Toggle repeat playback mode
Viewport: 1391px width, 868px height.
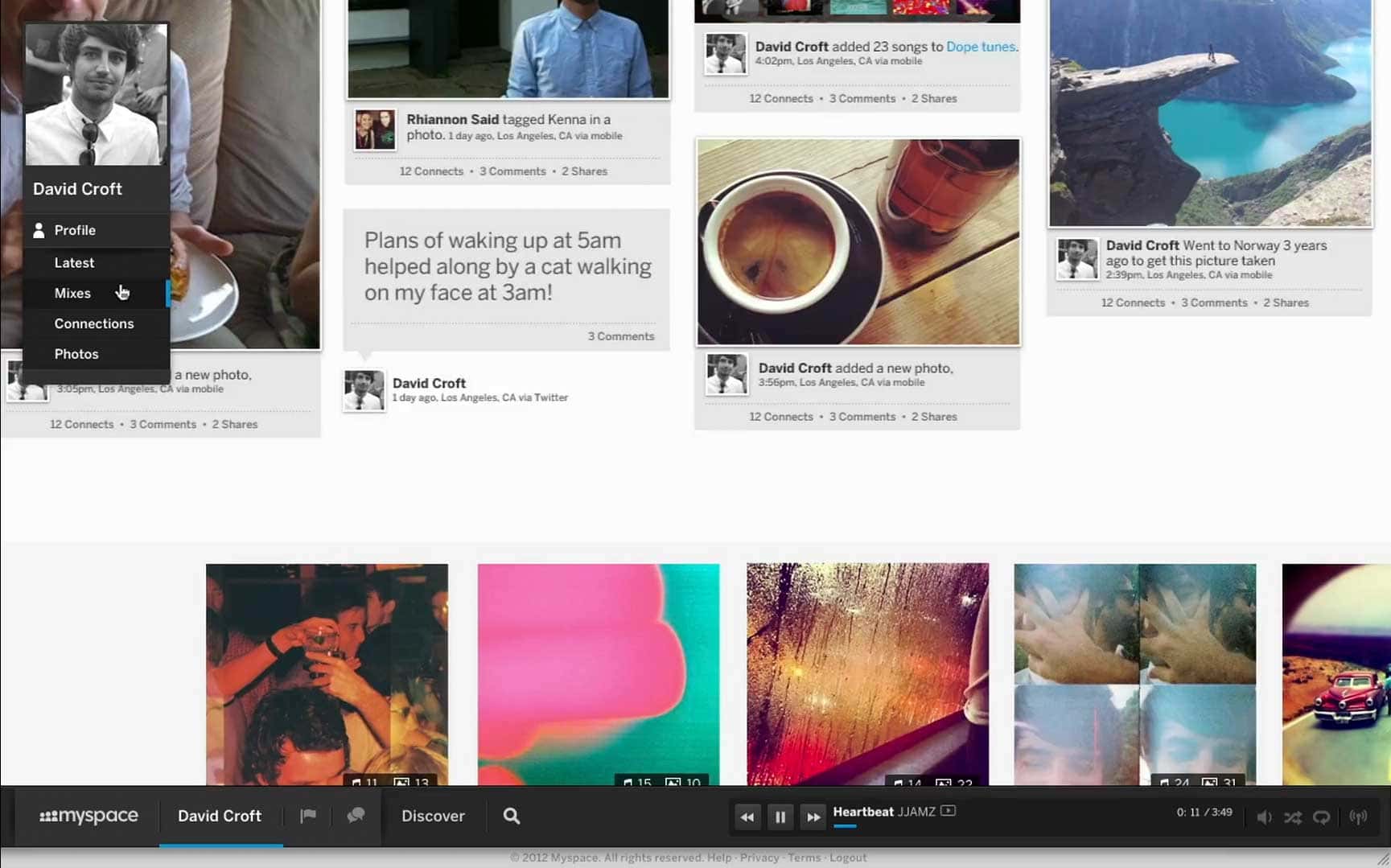click(x=1321, y=817)
